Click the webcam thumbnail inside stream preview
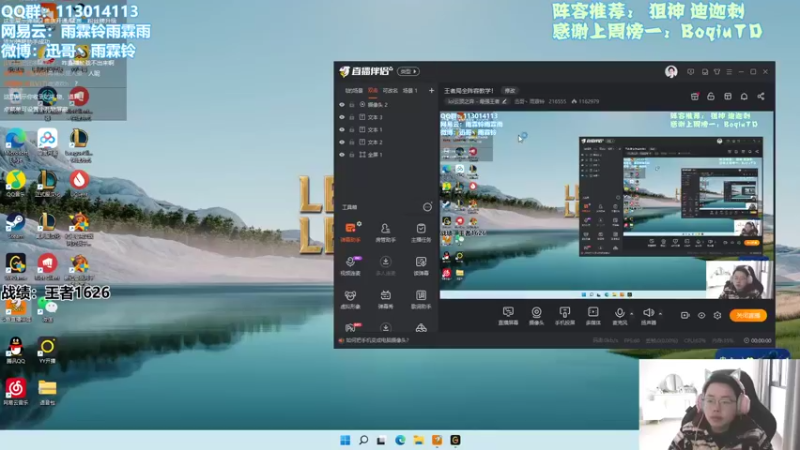The image size is (800, 450). click(x=738, y=280)
